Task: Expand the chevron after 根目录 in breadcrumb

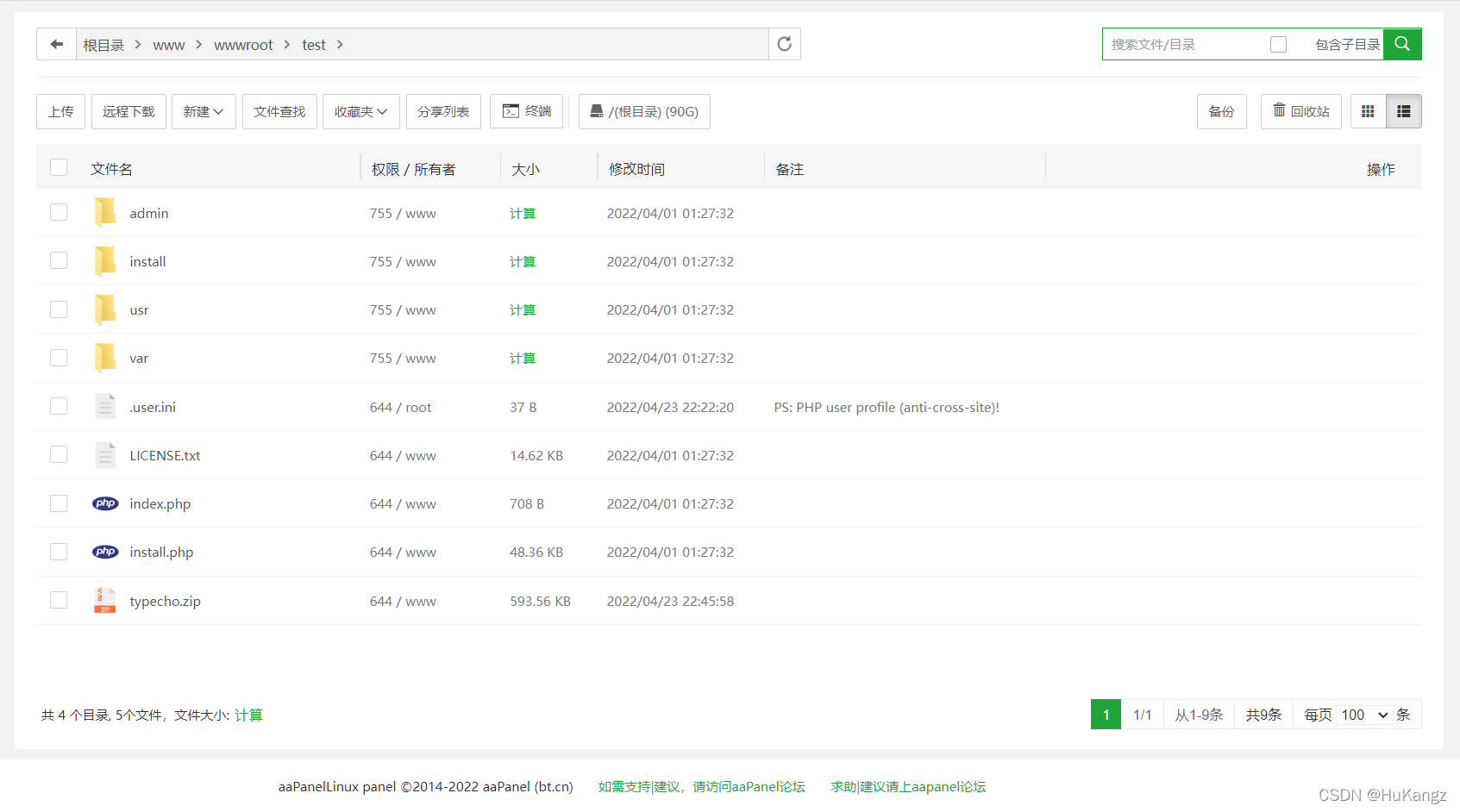Action: coord(138,44)
